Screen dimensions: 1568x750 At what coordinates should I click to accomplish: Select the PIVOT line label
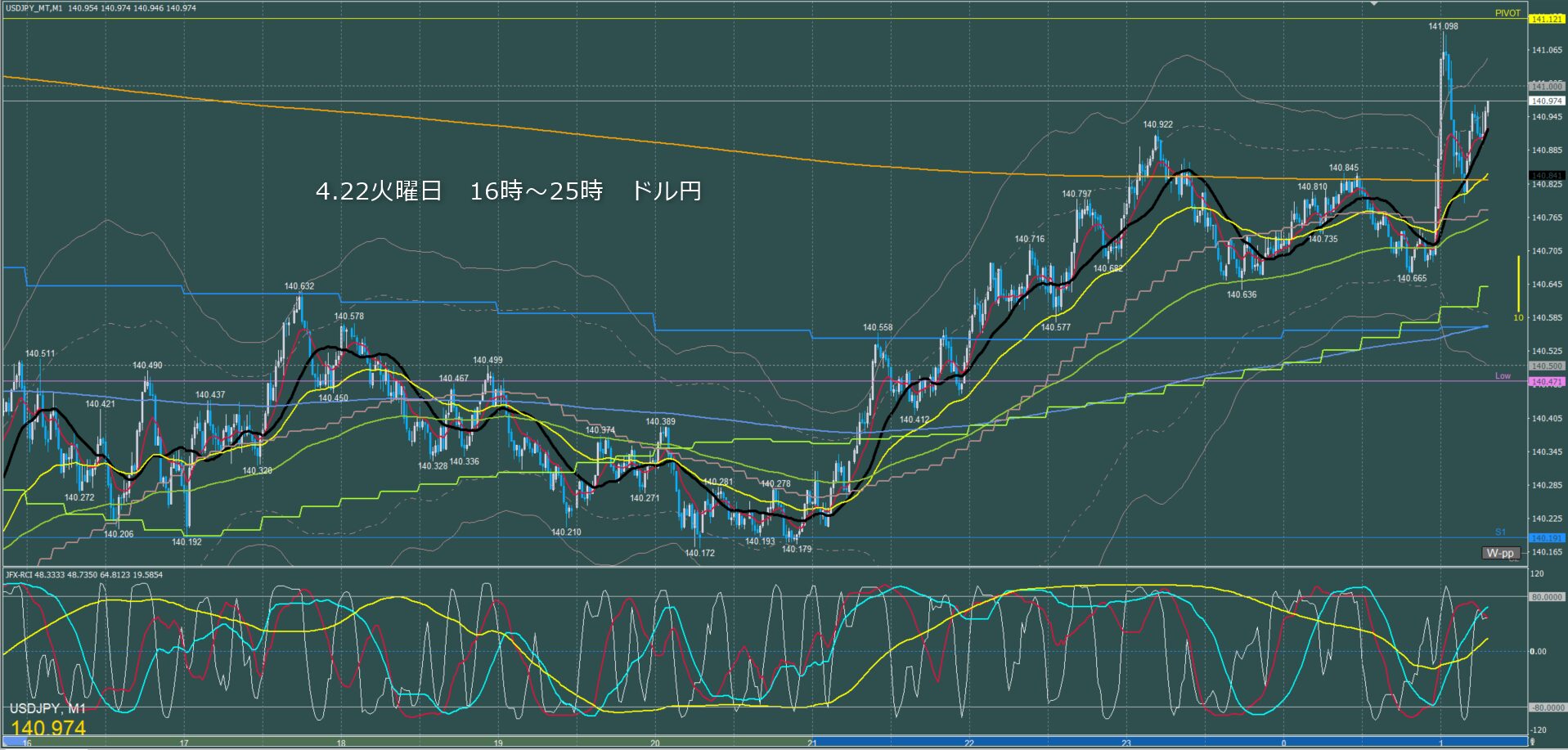pos(1507,13)
